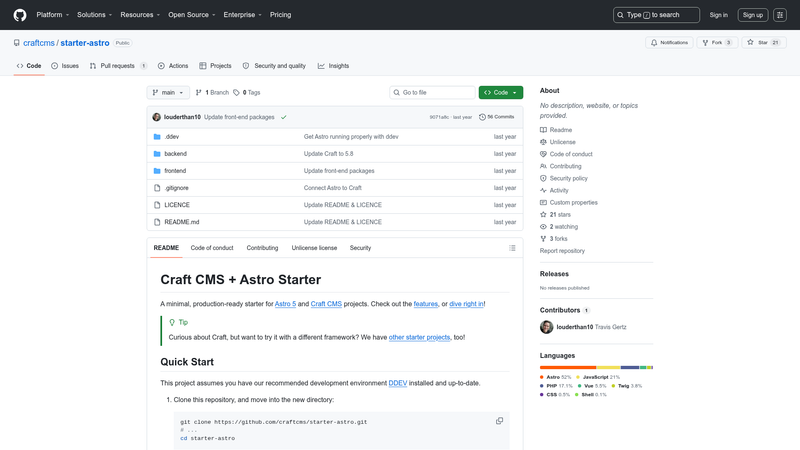The width and height of the screenshot is (800, 450).
Task: Click the copy clone command icon
Action: click(499, 421)
